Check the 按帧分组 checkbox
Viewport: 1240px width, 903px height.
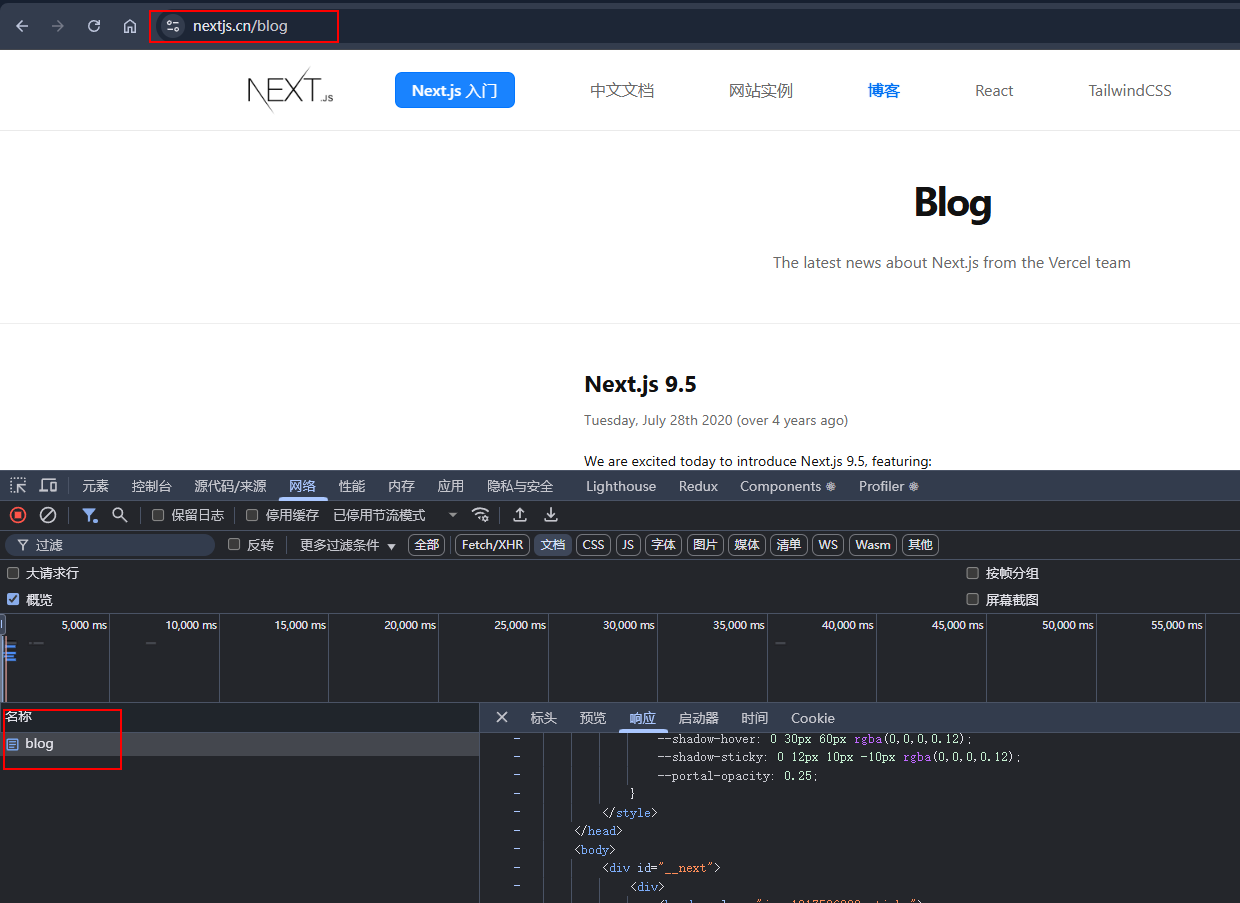972,573
